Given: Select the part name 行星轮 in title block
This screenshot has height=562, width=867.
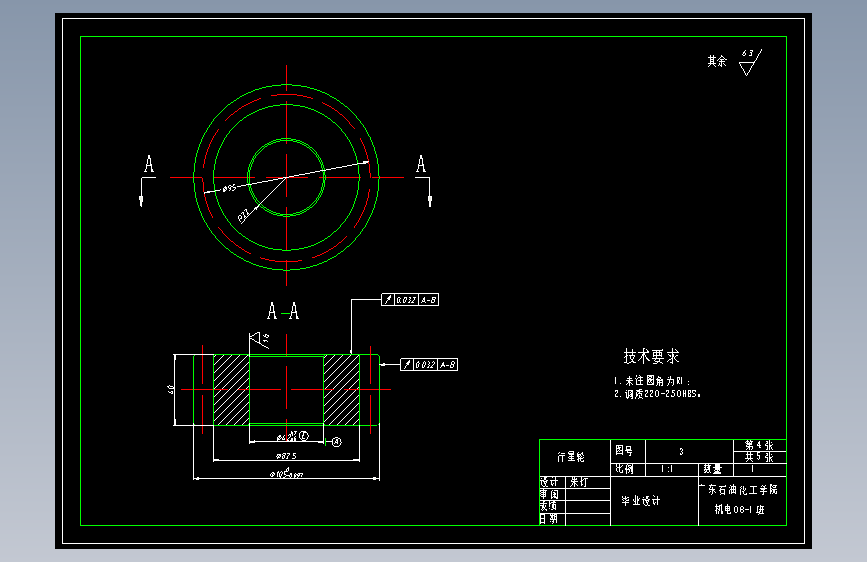Looking at the screenshot, I should click(571, 457).
